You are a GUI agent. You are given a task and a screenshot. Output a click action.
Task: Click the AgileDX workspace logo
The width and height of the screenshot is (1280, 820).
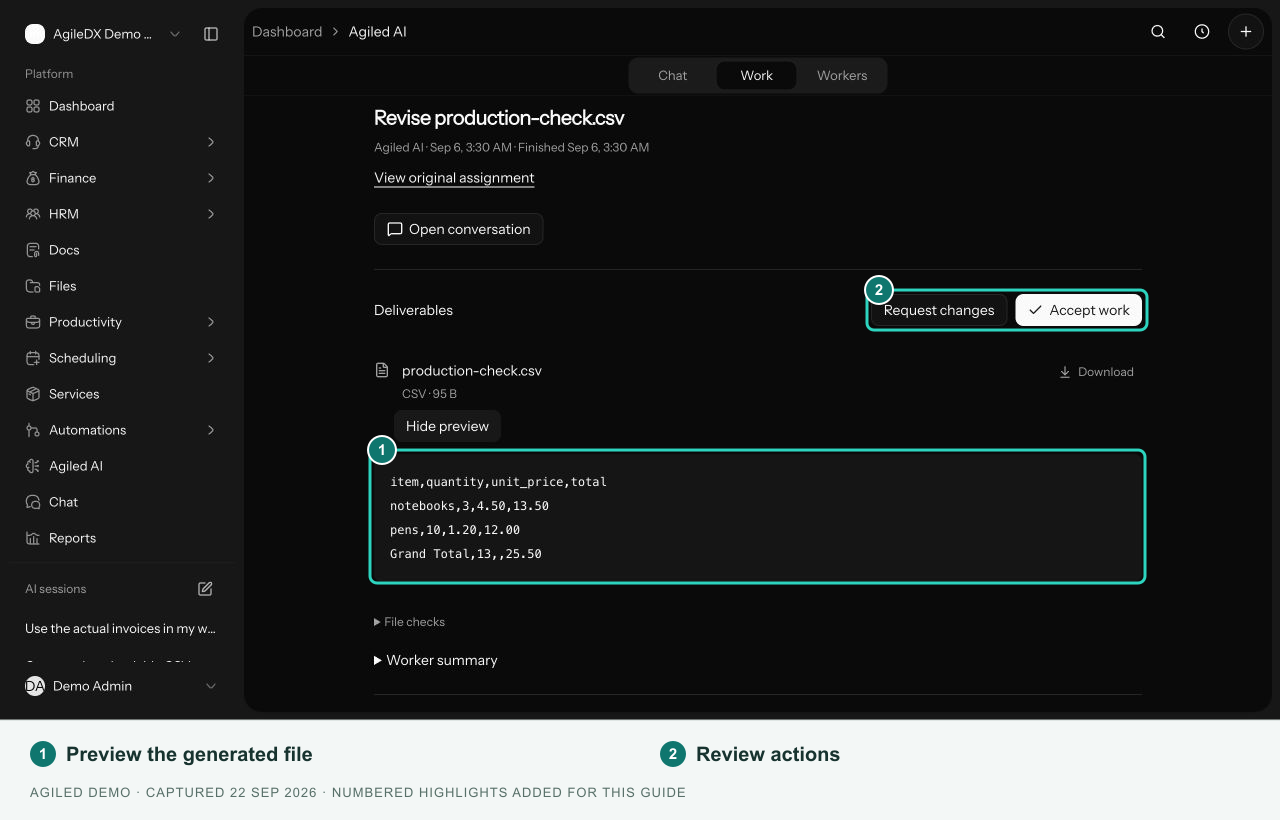coord(35,34)
